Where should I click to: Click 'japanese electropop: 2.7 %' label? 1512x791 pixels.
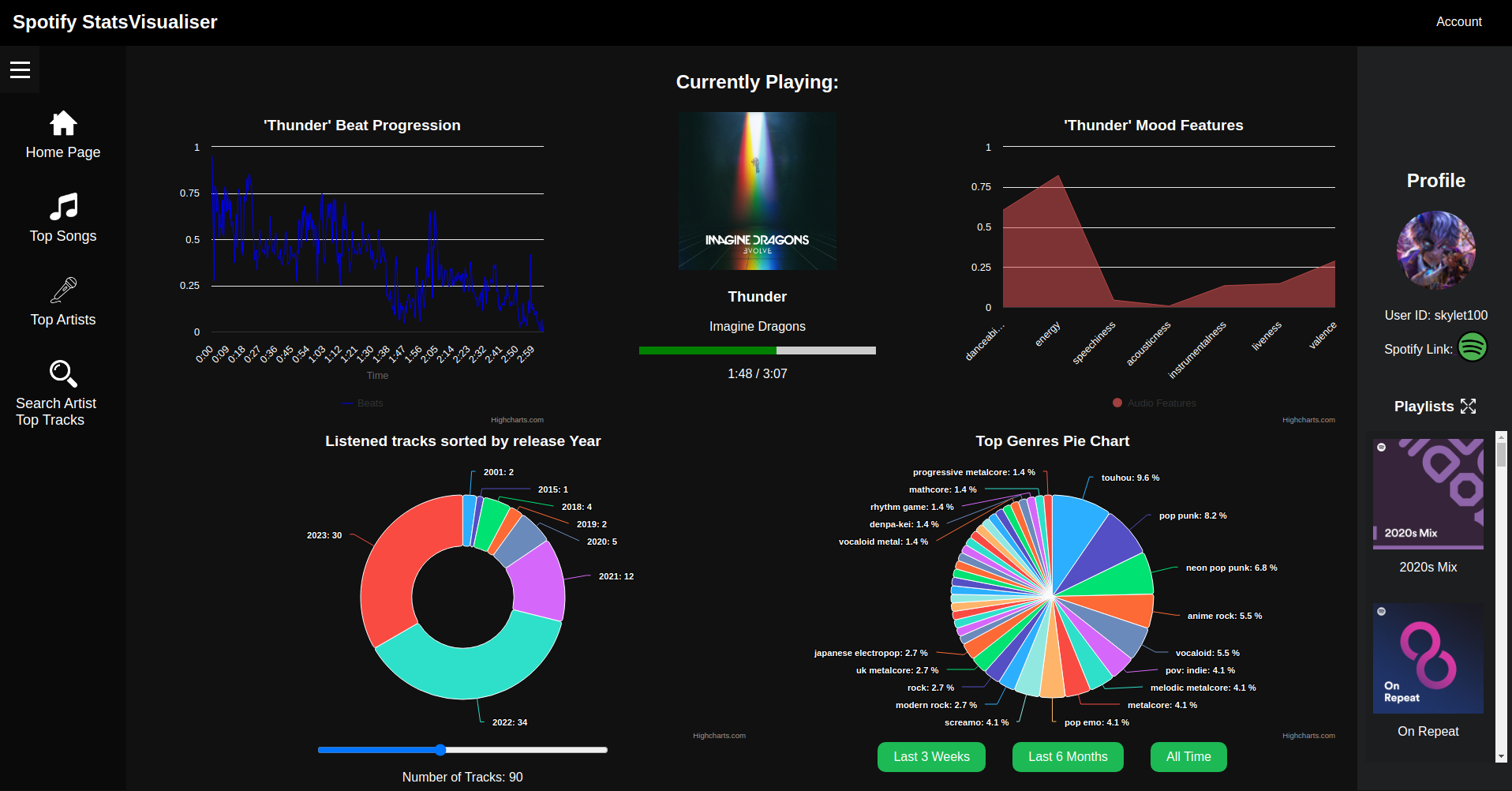(x=870, y=653)
